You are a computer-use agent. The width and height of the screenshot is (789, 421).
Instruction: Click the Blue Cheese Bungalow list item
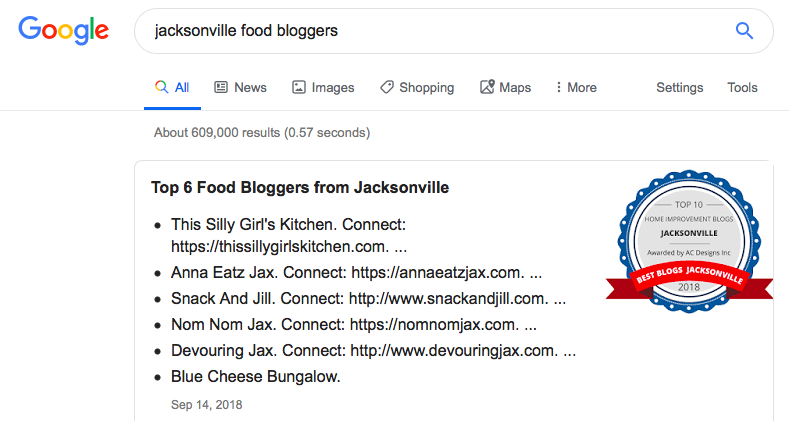256,376
